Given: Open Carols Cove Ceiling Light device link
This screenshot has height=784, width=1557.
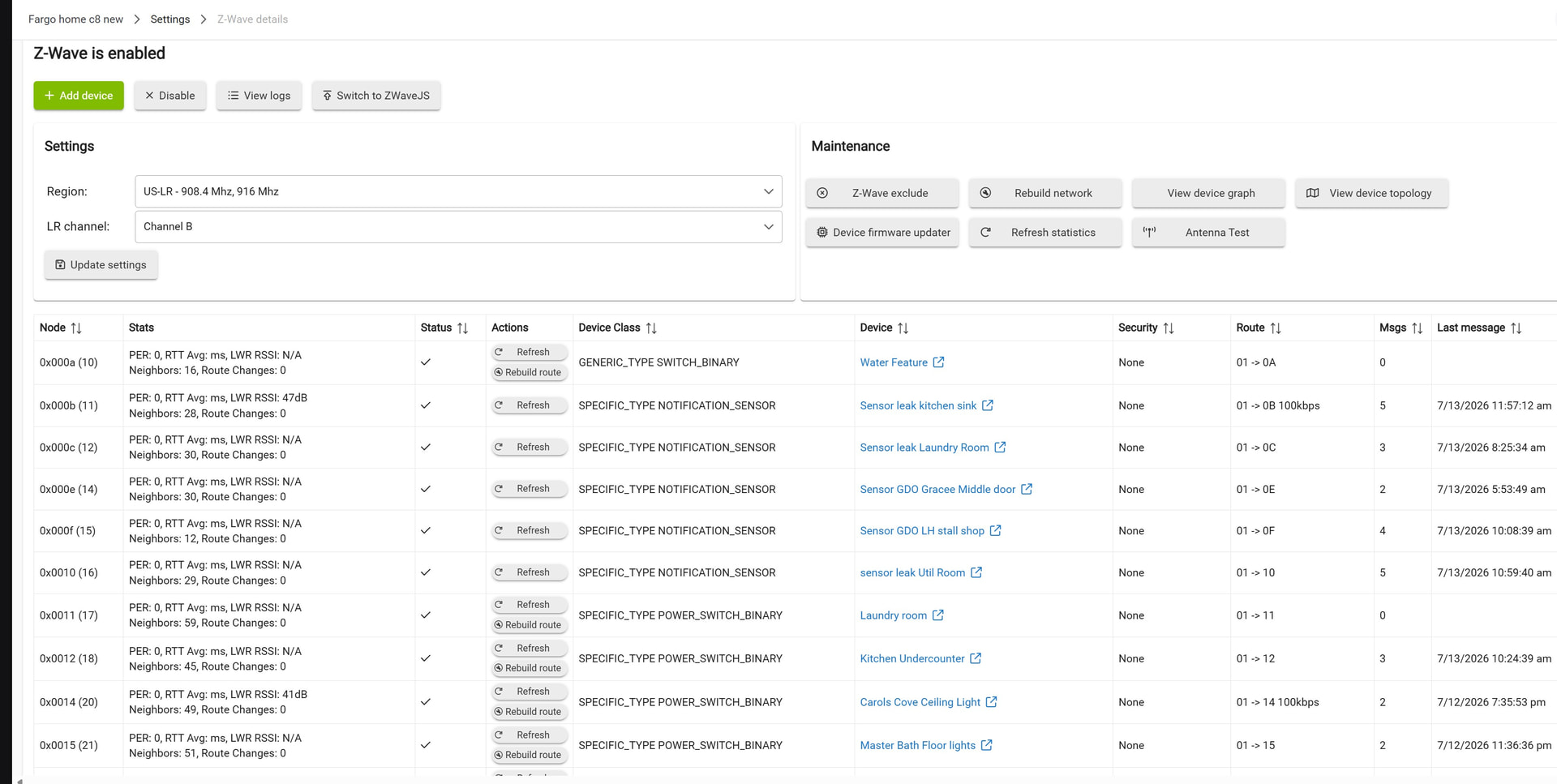Looking at the screenshot, I should [x=920, y=702].
